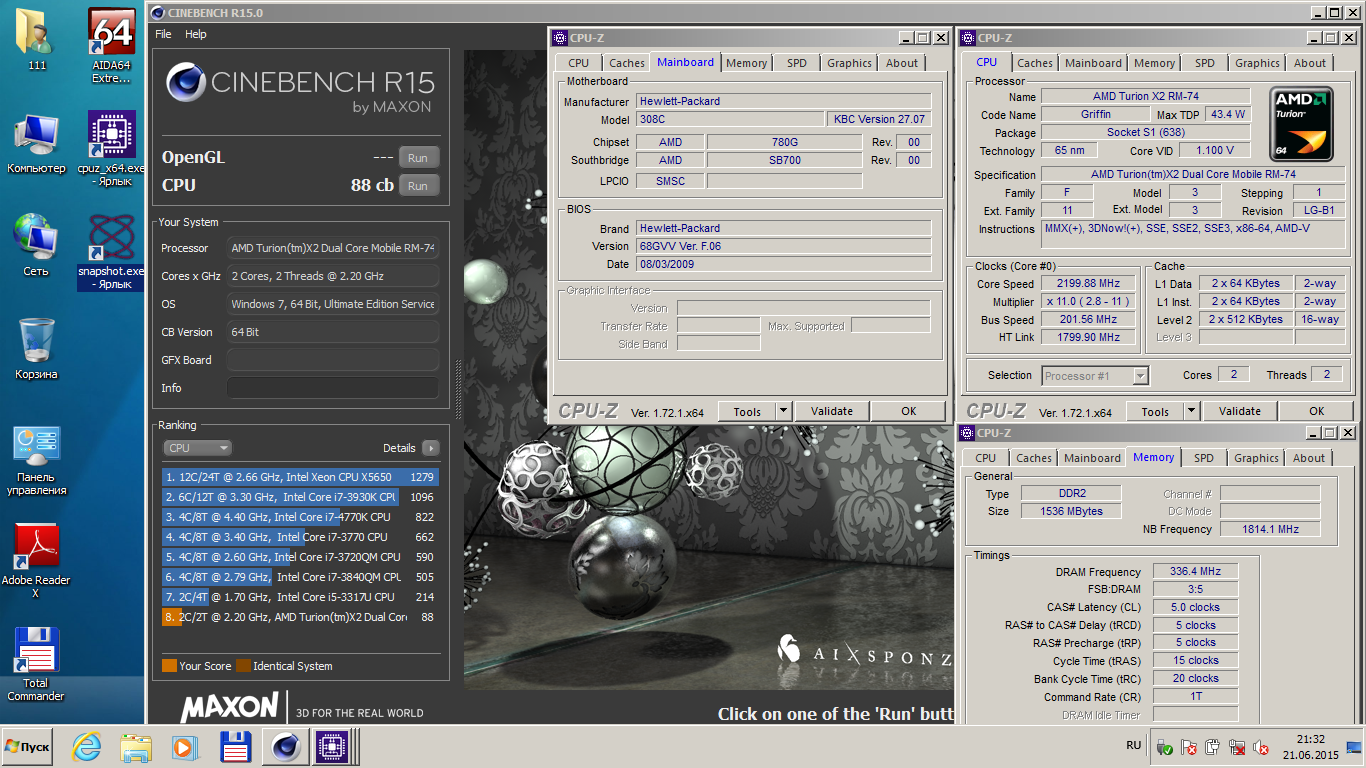This screenshot has height=768, width=1366.
Task: Click the RU language indicator in the tray
Action: pos(1133,746)
